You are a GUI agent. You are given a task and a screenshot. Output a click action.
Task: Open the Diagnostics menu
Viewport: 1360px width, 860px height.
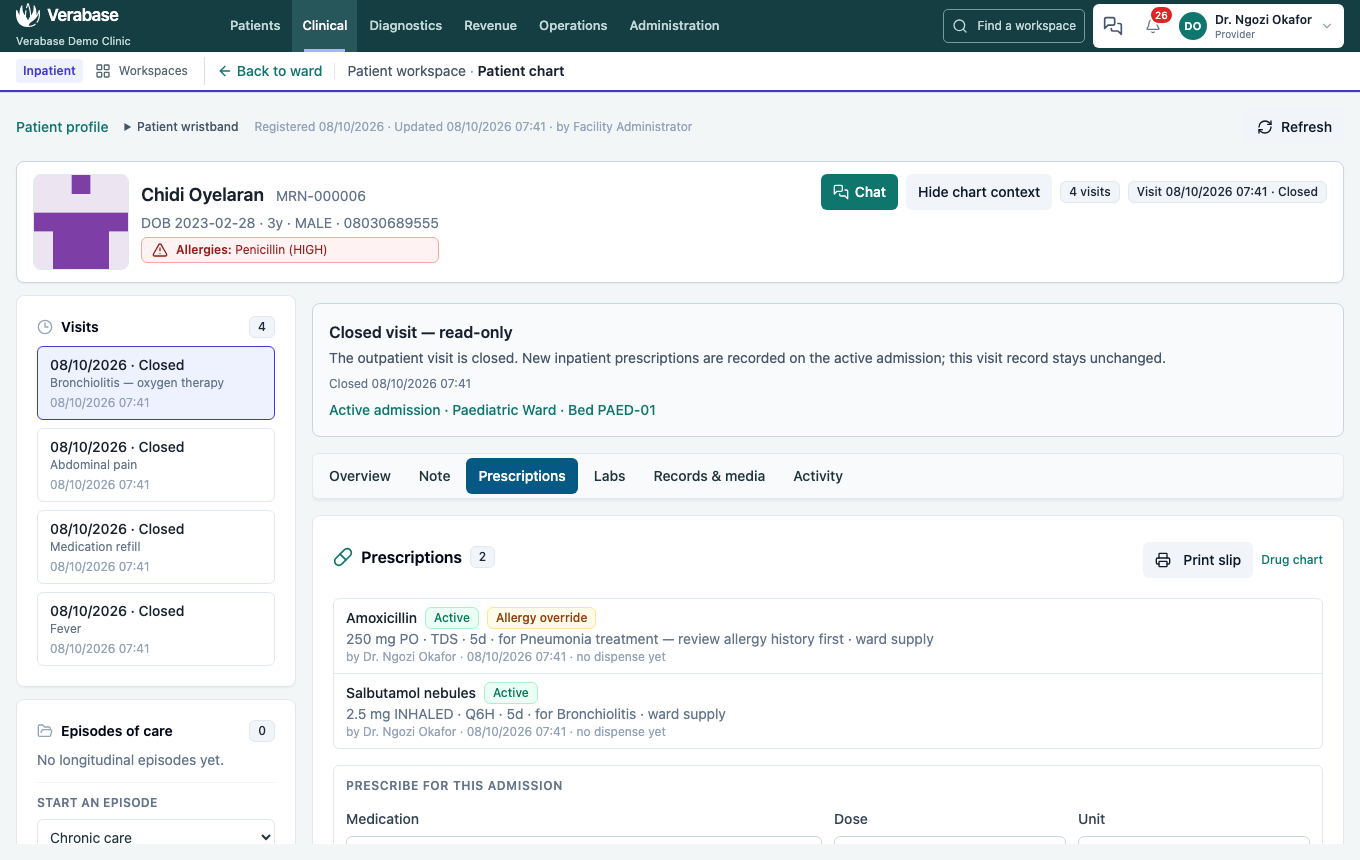tap(406, 26)
